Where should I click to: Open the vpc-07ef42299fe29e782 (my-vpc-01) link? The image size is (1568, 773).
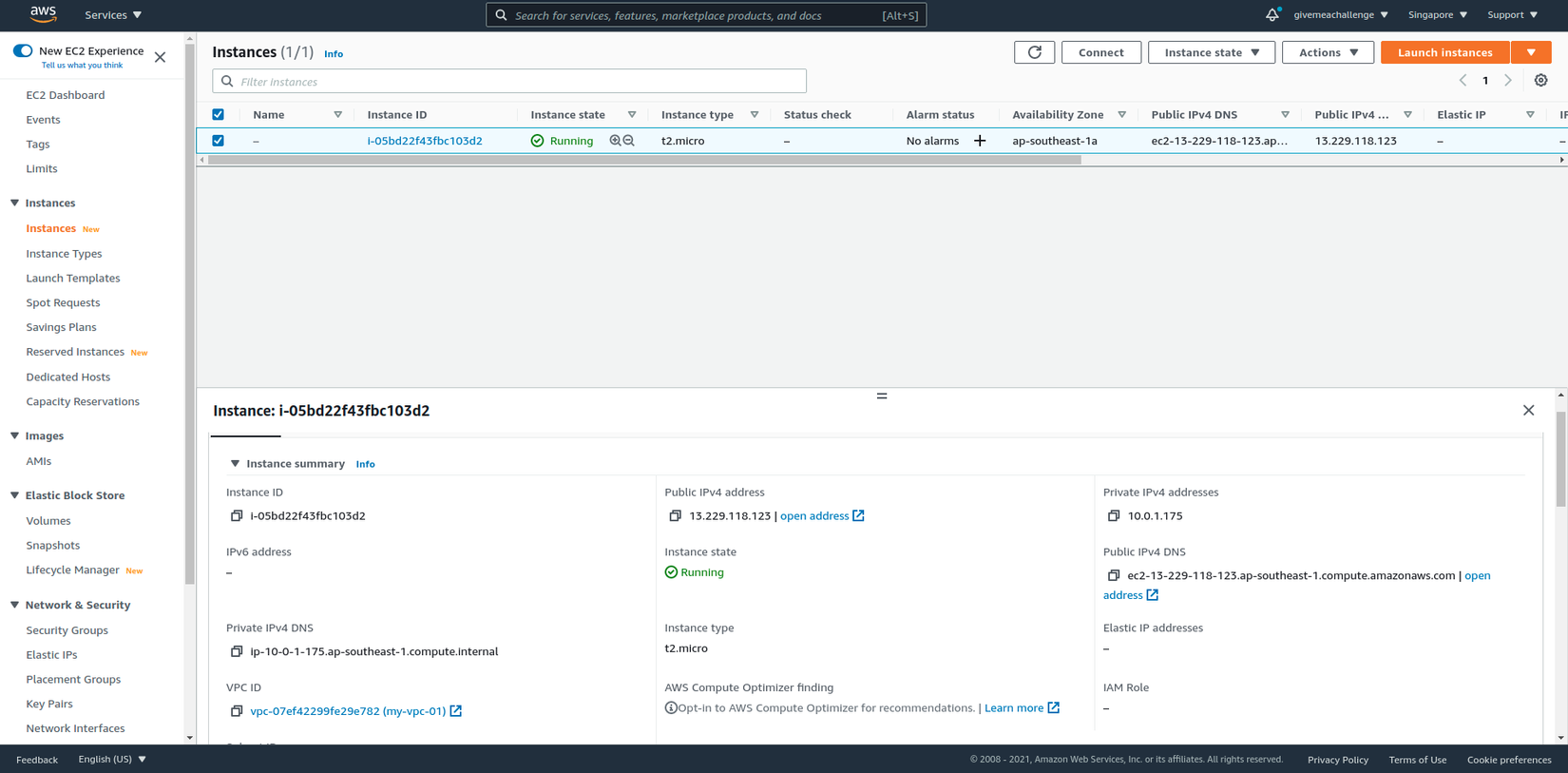348,711
